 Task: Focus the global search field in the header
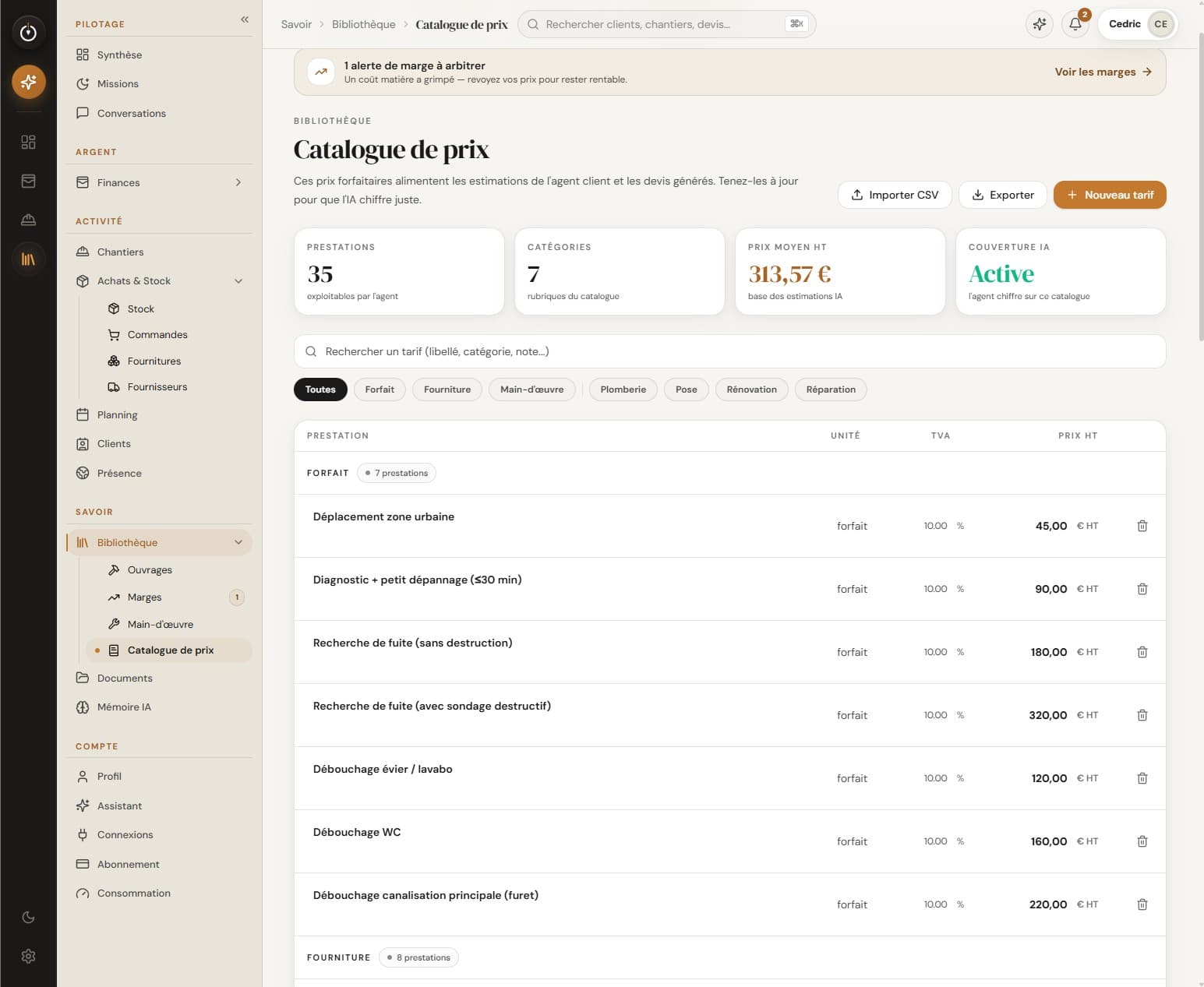click(666, 24)
